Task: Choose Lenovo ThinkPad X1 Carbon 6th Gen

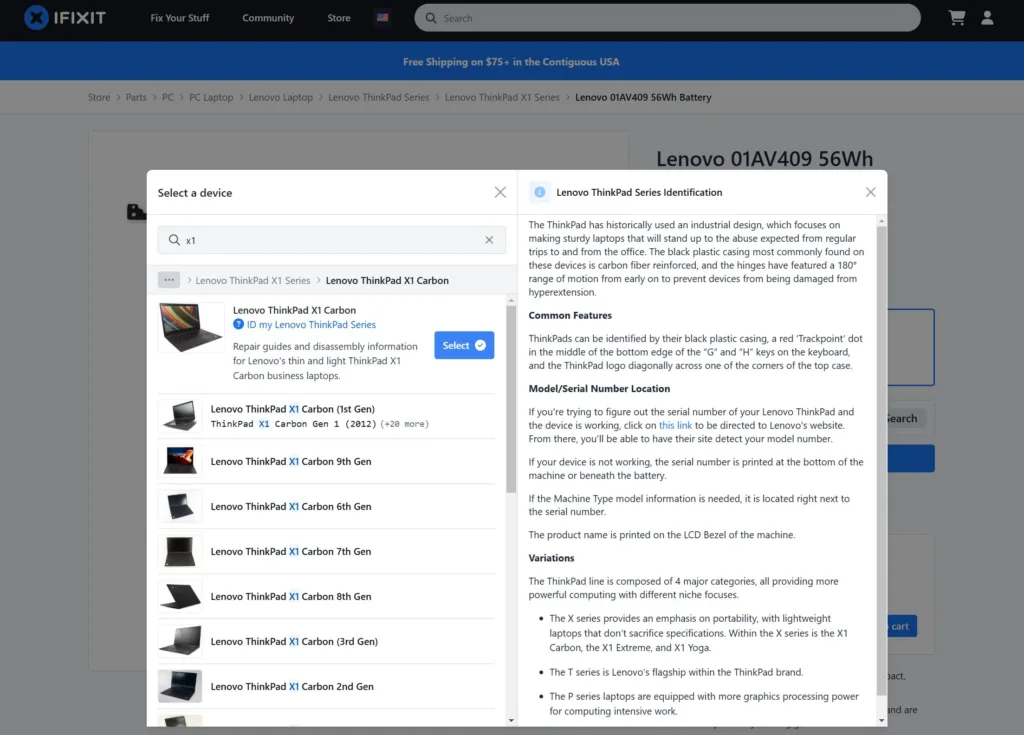Action: click(327, 506)
